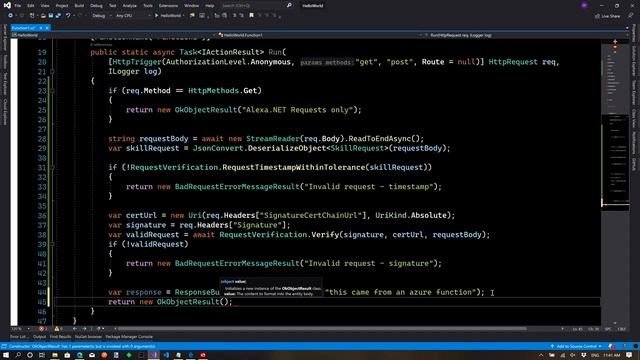Click the OkObjectResult text on line 45
The height and width of the screenshot is (360, 640).
188,302
